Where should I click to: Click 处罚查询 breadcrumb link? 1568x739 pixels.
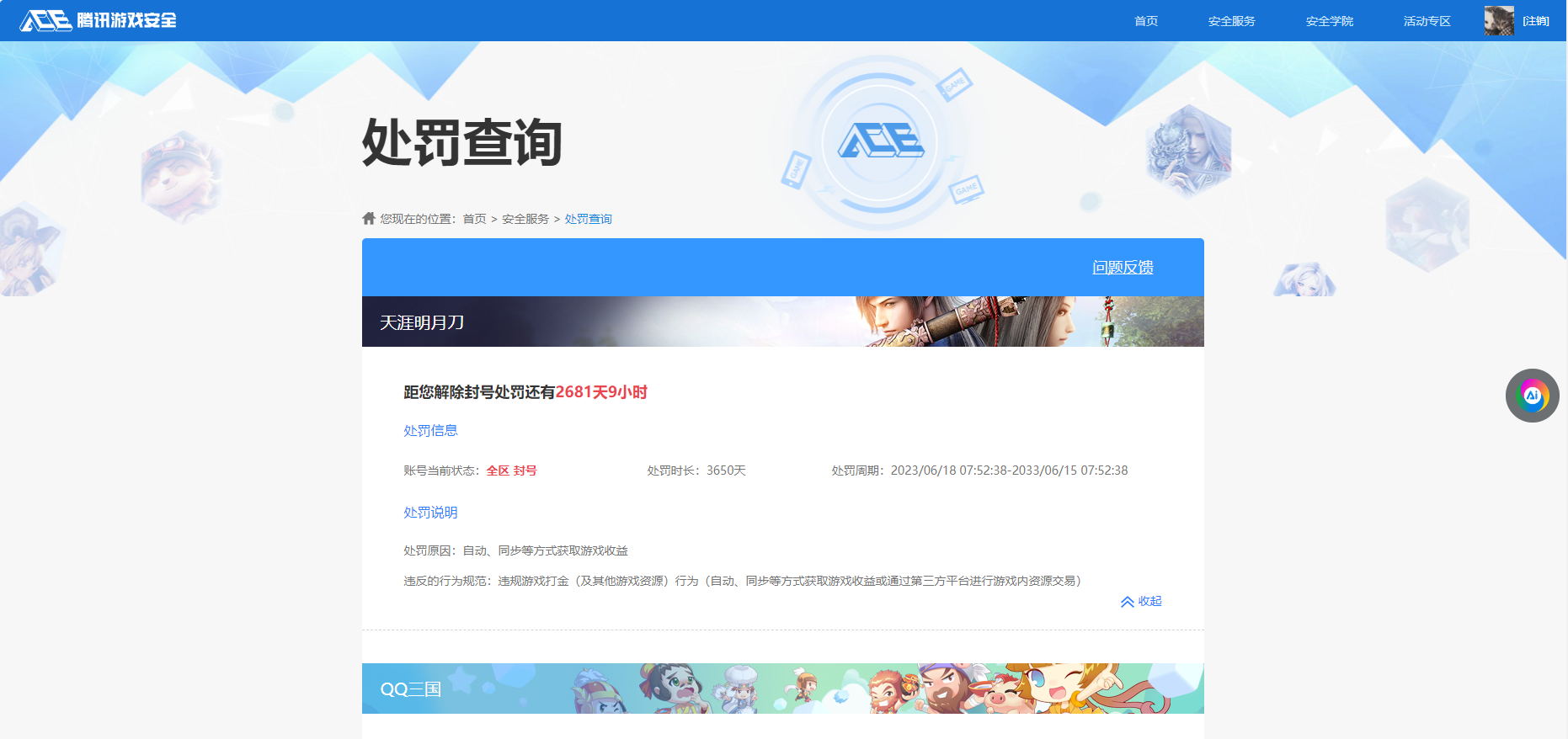click(588, 219)
